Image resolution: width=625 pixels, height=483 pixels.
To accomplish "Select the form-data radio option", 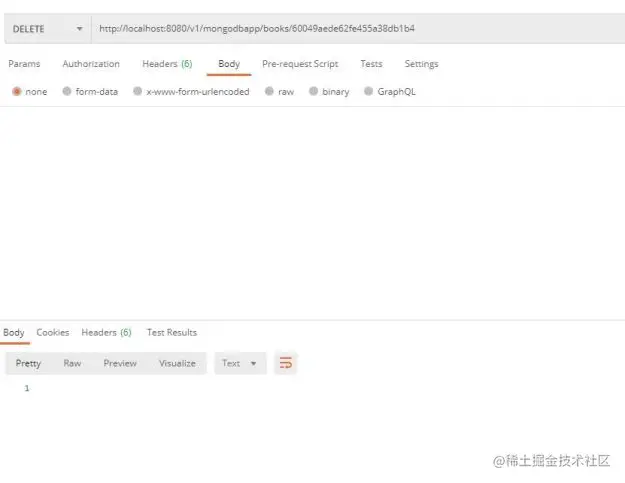I will 67,92.
